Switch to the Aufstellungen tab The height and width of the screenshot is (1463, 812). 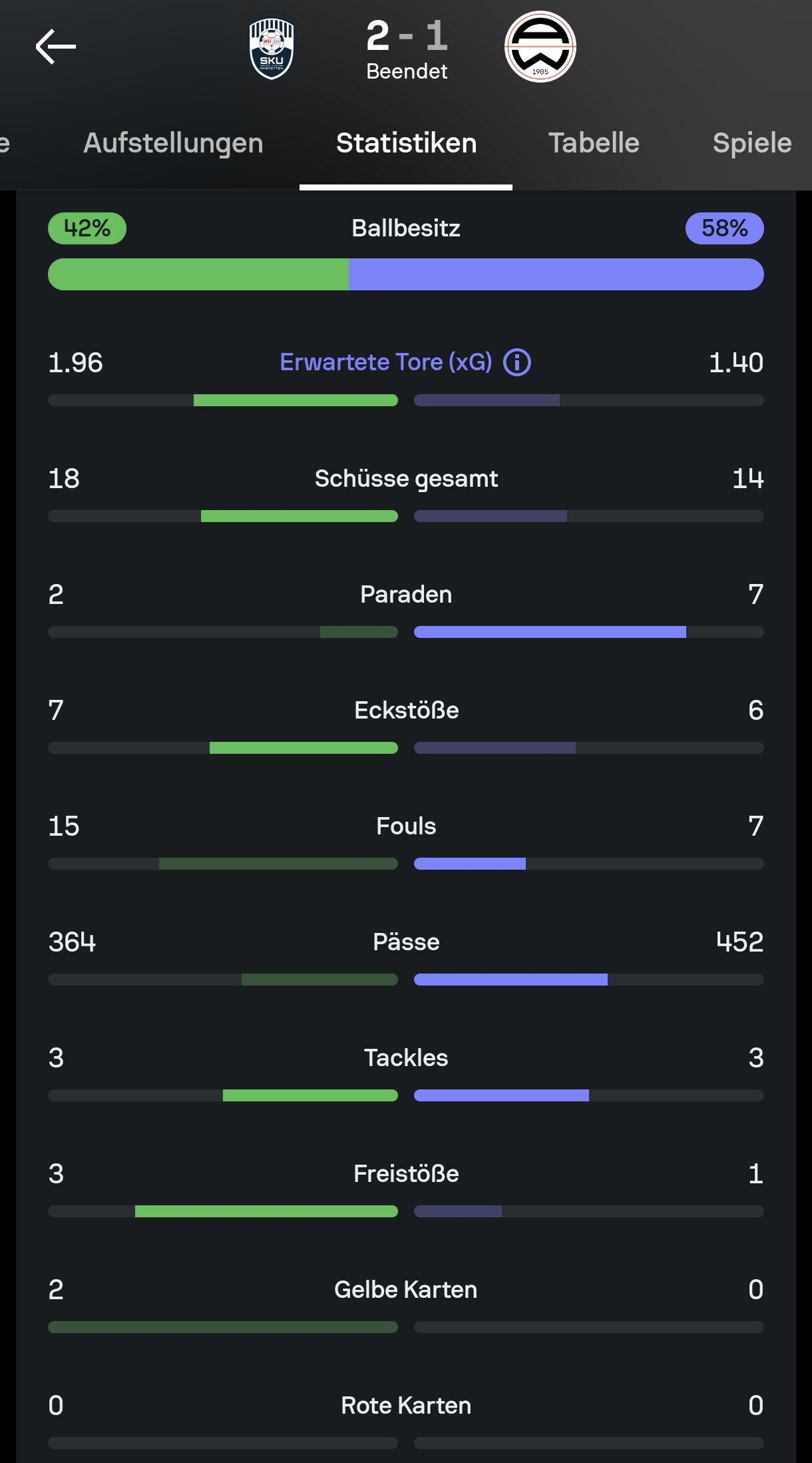173,143
